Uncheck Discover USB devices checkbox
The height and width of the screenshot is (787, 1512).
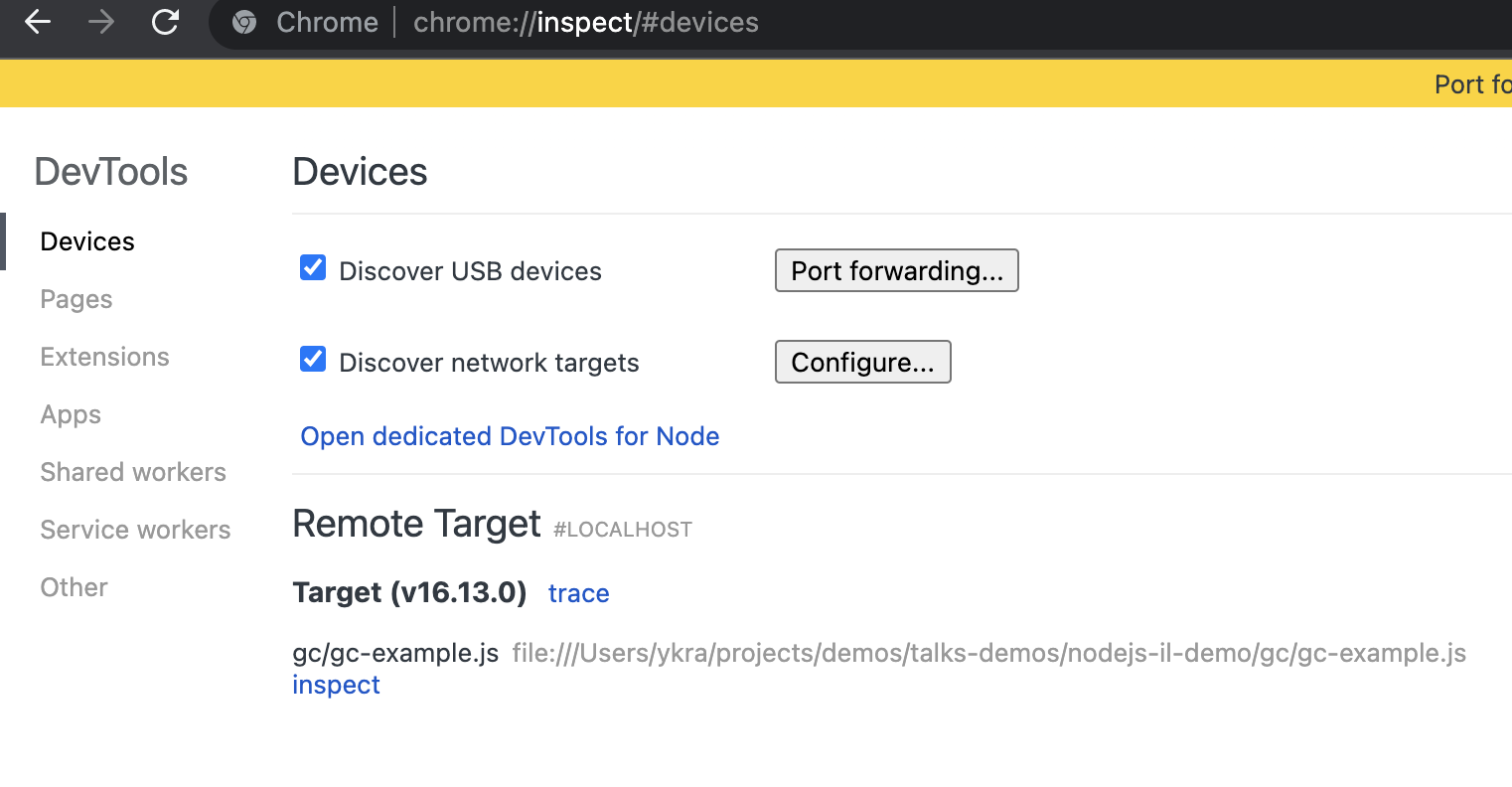tap(313, 268)
